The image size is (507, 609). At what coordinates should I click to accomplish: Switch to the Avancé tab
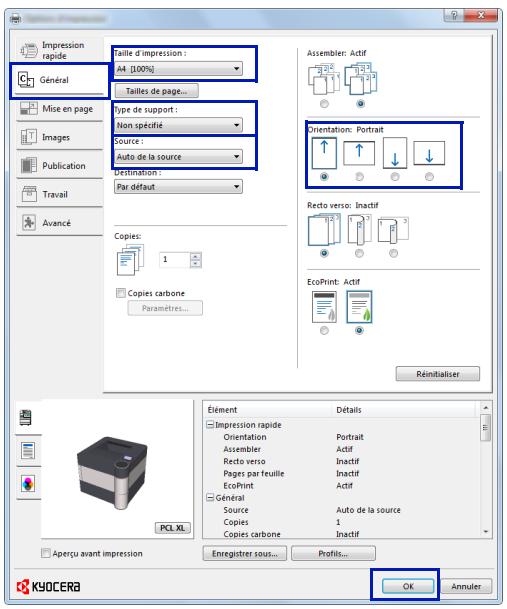(x=59, y=223)
